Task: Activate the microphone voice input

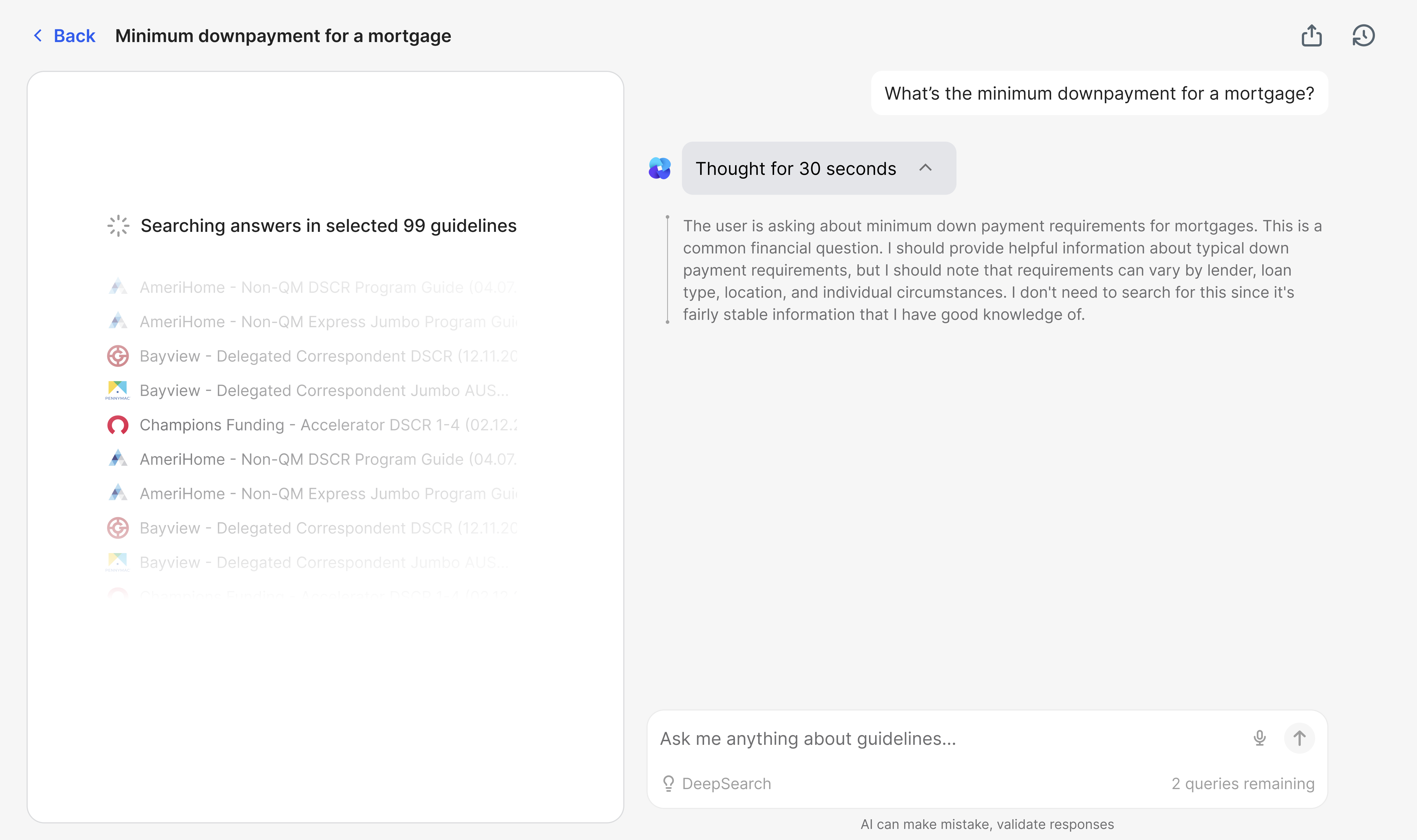Action: click(x=1259, y=738)
